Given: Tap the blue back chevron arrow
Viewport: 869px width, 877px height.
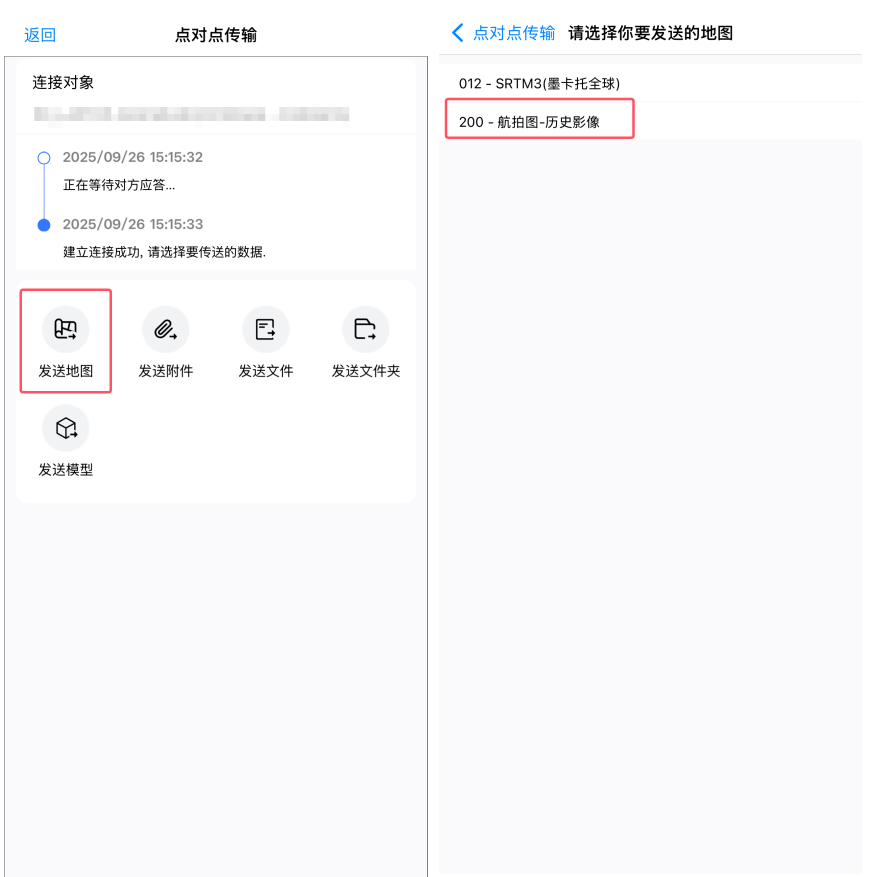Looking at the screenshot, I should click(x=457, y=33).
